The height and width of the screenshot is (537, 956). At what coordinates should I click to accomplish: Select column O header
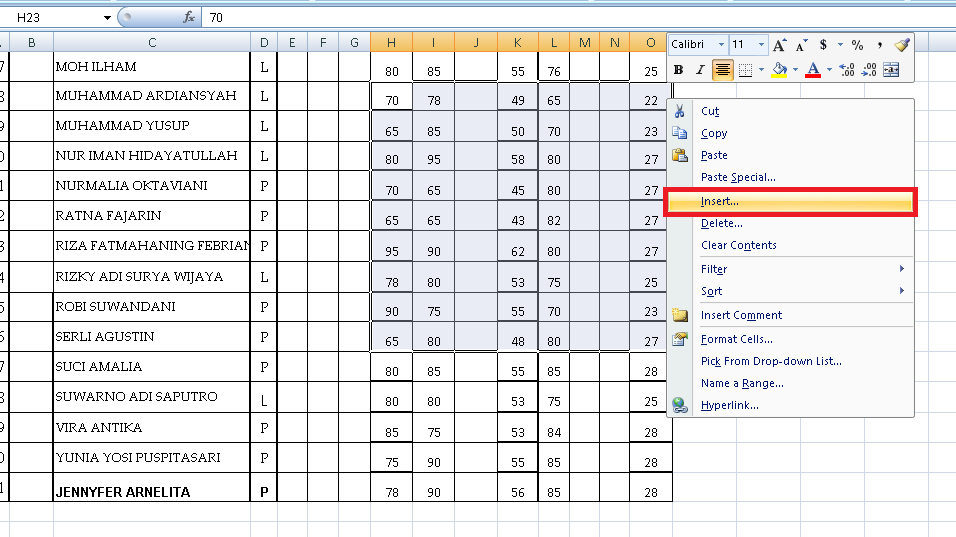coord(651,42)
